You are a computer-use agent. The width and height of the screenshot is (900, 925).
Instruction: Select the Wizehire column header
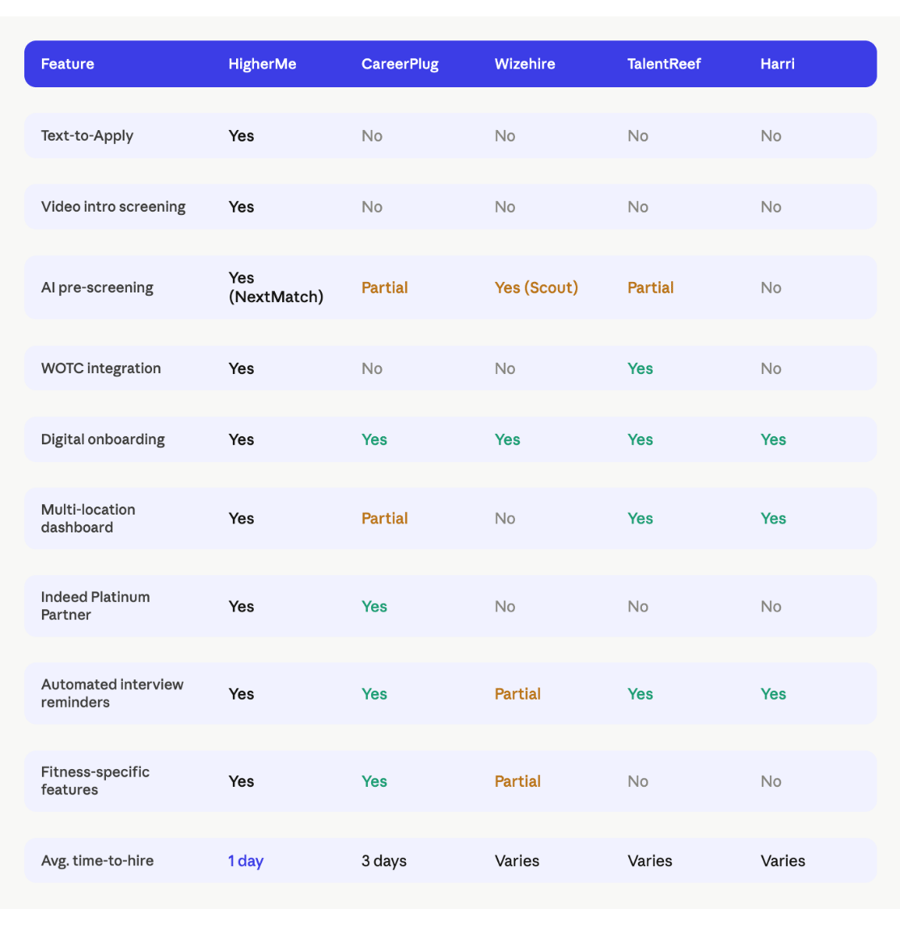click(x=525, y=64)
